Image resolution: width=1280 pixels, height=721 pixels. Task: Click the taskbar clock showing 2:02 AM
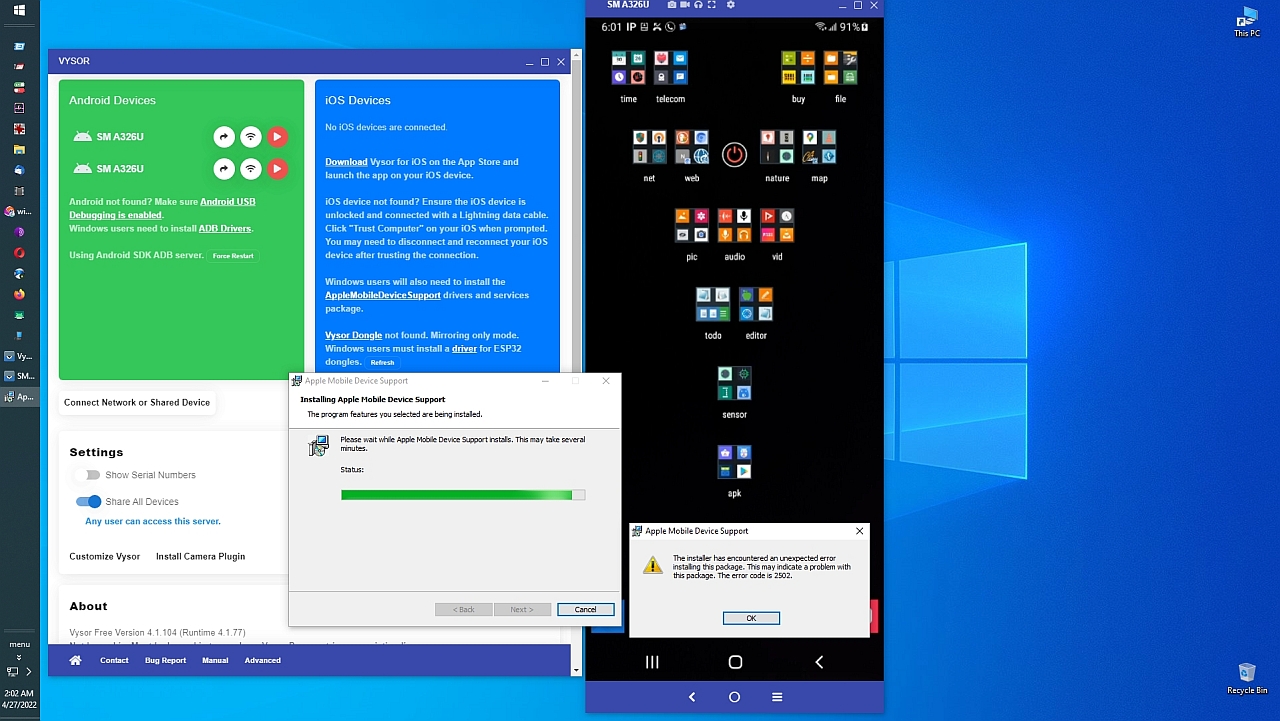(19, 699)
